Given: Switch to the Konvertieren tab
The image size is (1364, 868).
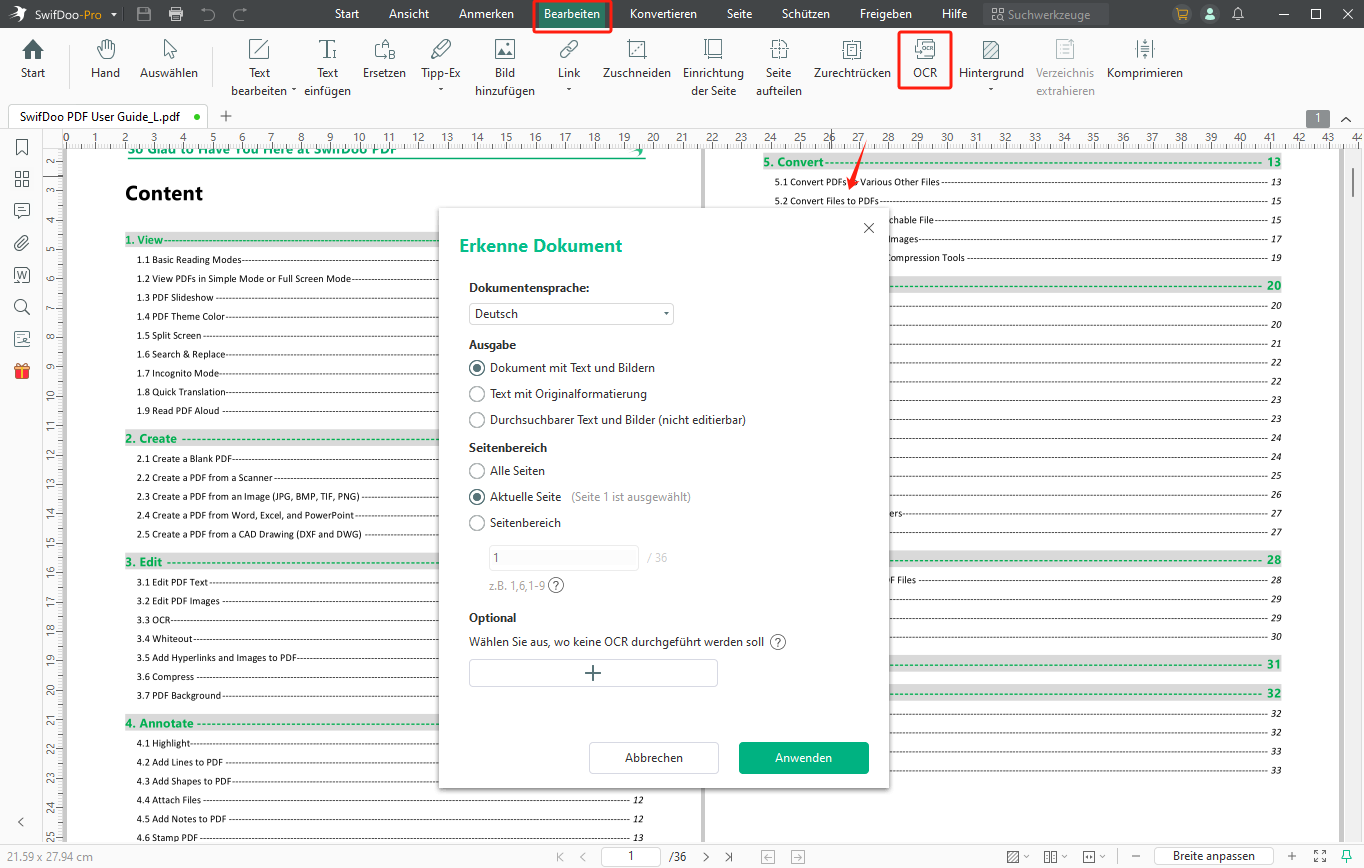Looking at the screenshot, I should (663, 14).
